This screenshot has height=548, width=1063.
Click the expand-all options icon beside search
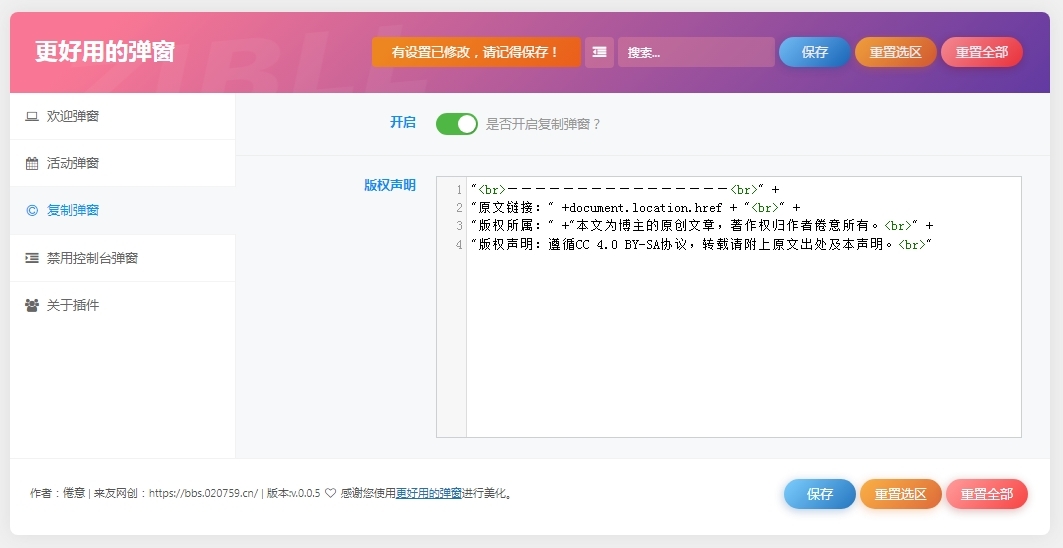click(599, 52)
